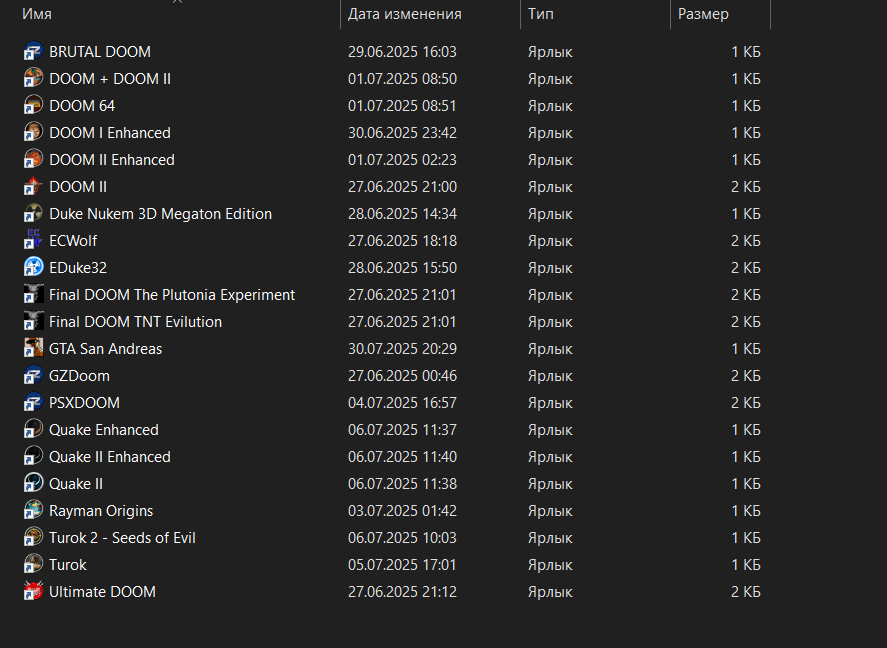Click the date 27.06.2025 21:12
The width and height of the screenshot is (887, 648).
click(402, 592)
